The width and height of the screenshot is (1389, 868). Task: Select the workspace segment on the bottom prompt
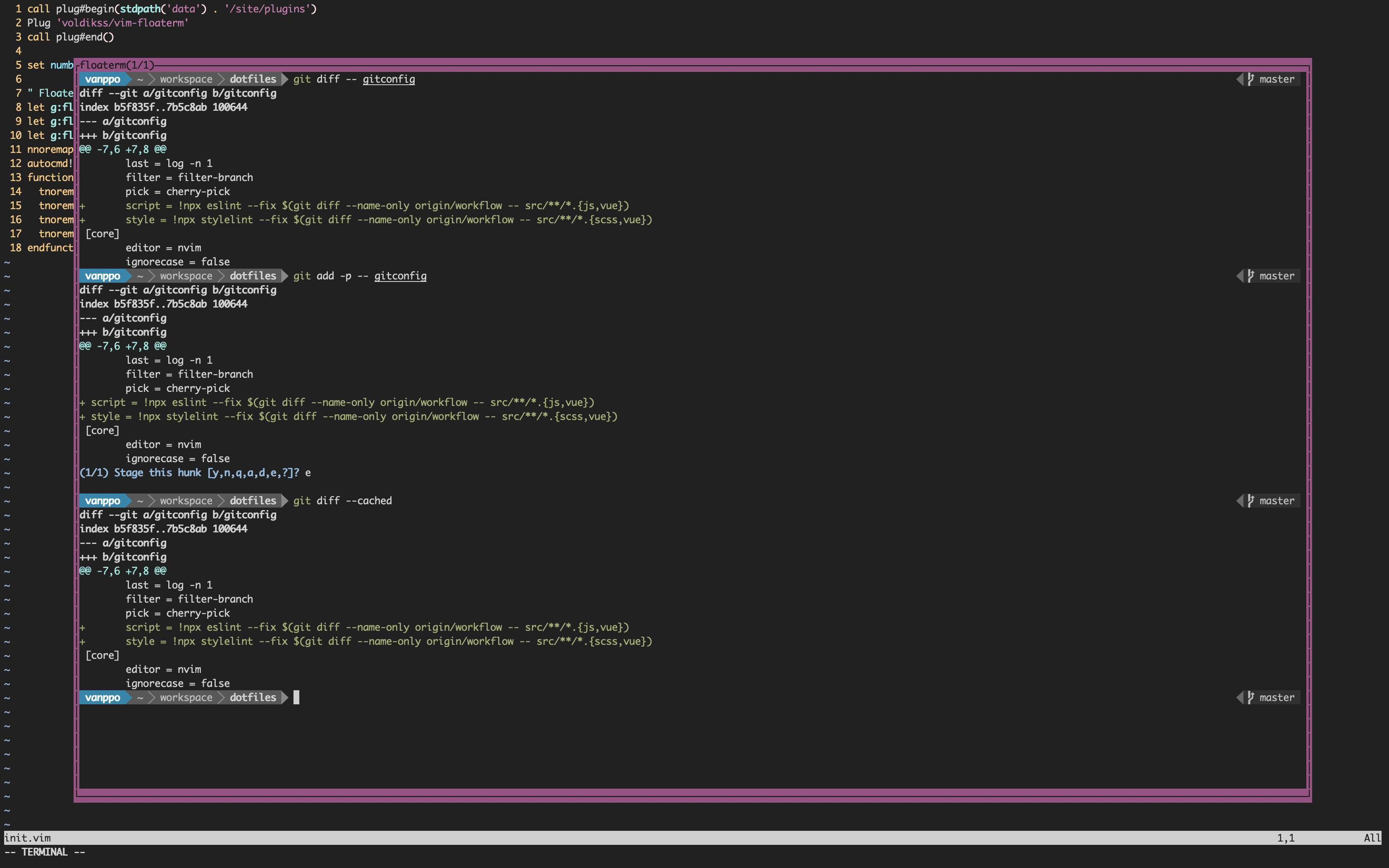coord(185,698)
